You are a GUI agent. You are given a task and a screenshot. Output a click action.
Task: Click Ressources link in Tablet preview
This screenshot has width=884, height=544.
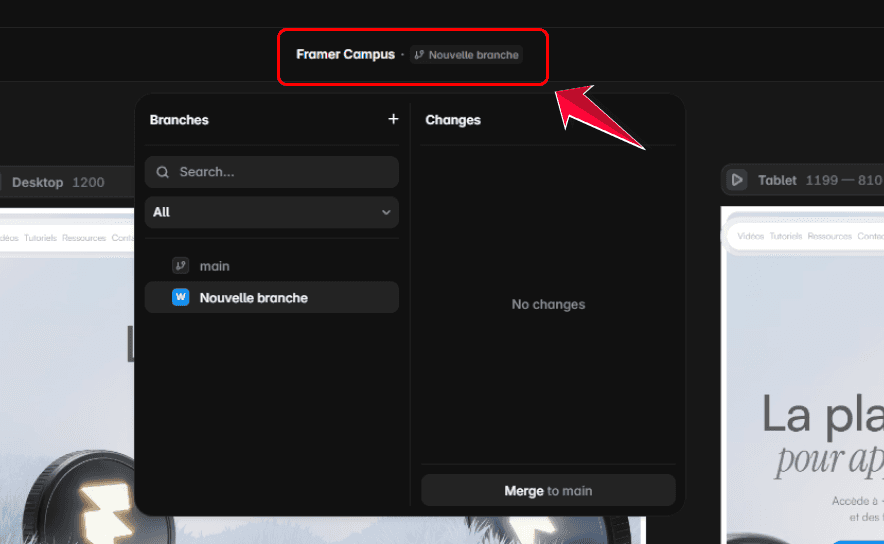tap(829, 236)
